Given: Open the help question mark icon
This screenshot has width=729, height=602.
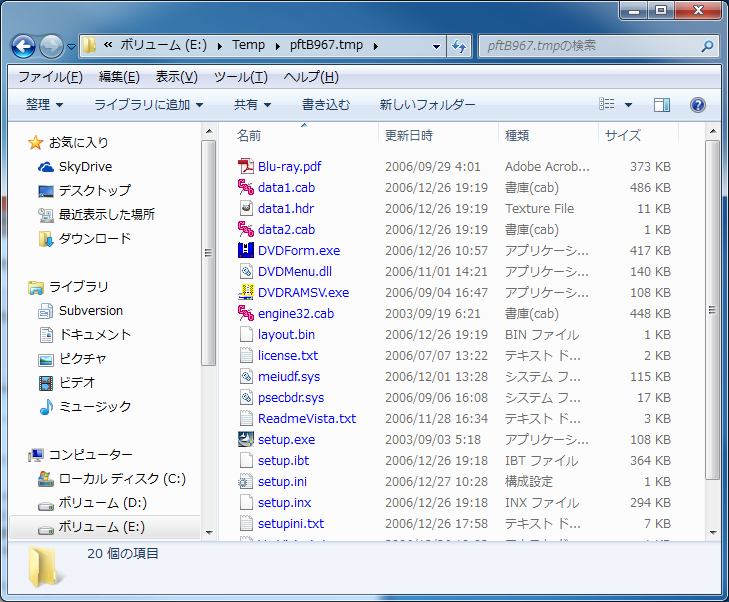Looking at the screenshot, I should [x=698, y=105].
